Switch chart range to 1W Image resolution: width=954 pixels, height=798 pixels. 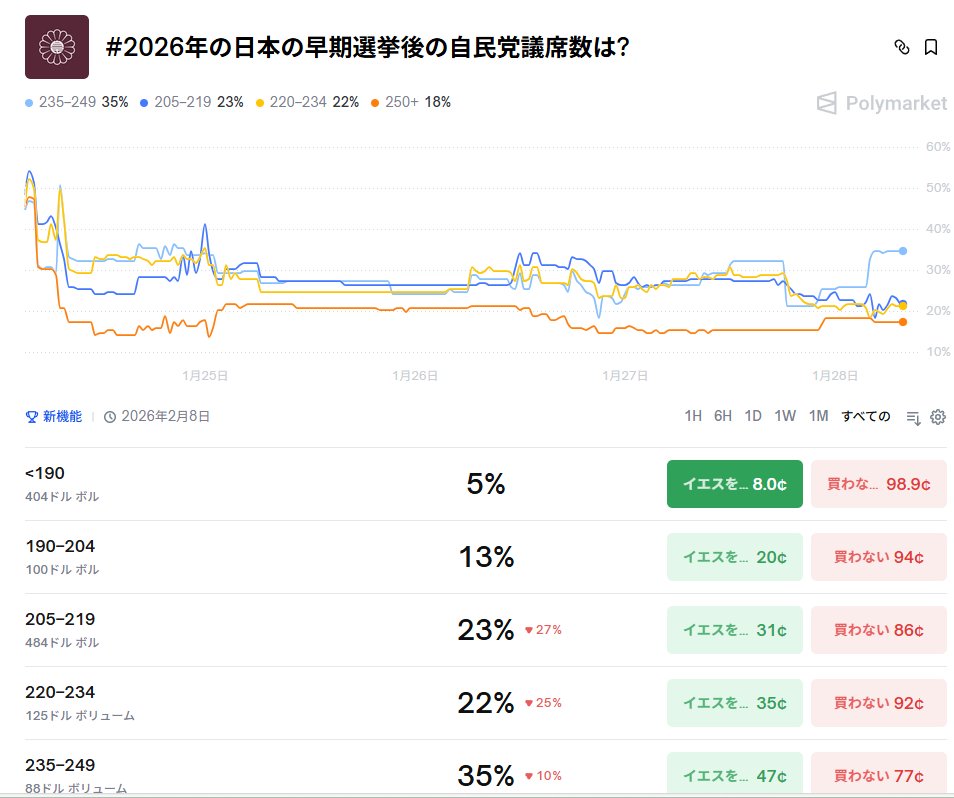pos(785,416)
